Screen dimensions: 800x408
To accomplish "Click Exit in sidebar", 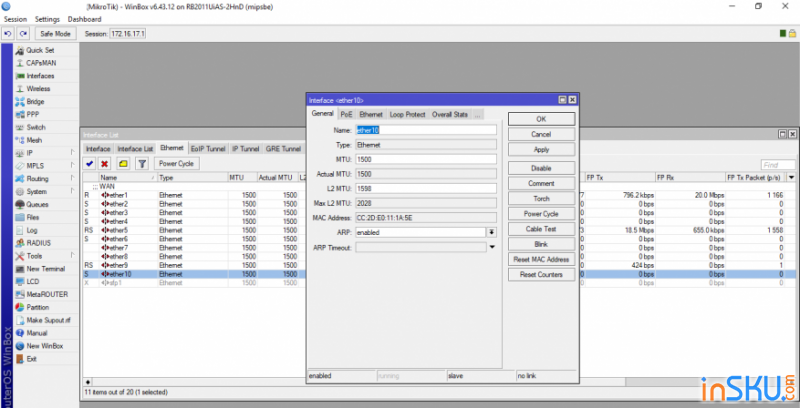I will click(32, 359).
